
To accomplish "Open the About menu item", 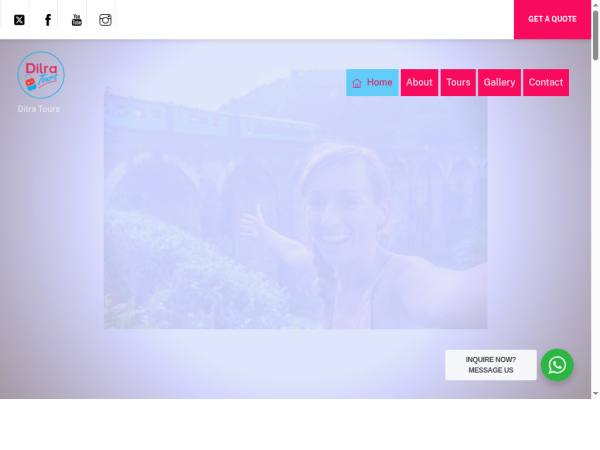I will 419,83.
